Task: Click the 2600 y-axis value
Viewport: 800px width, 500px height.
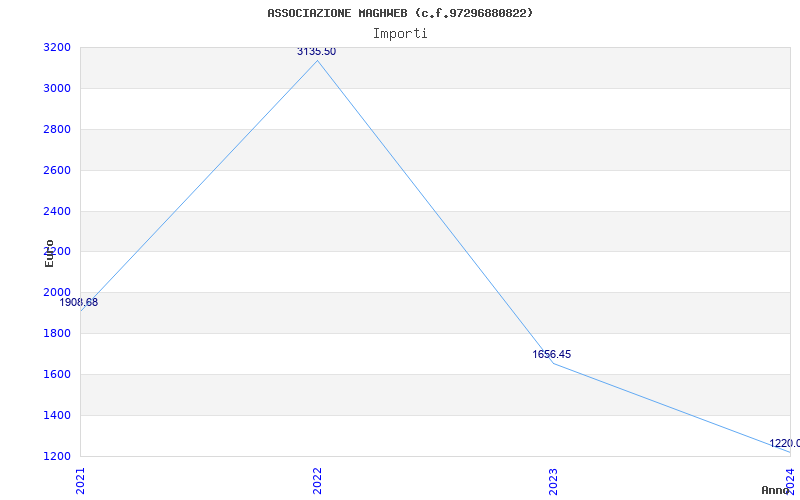Action: point(57,170)
